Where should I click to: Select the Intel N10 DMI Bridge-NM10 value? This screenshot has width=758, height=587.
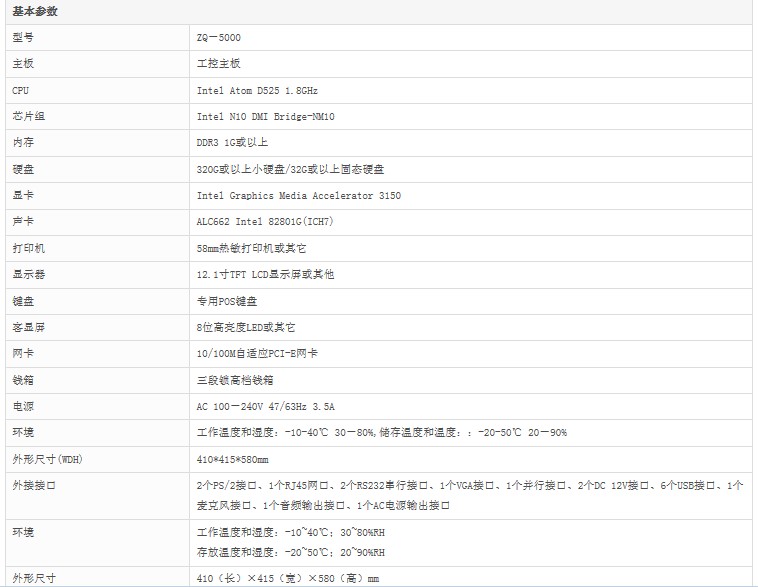tap(266, 117)
